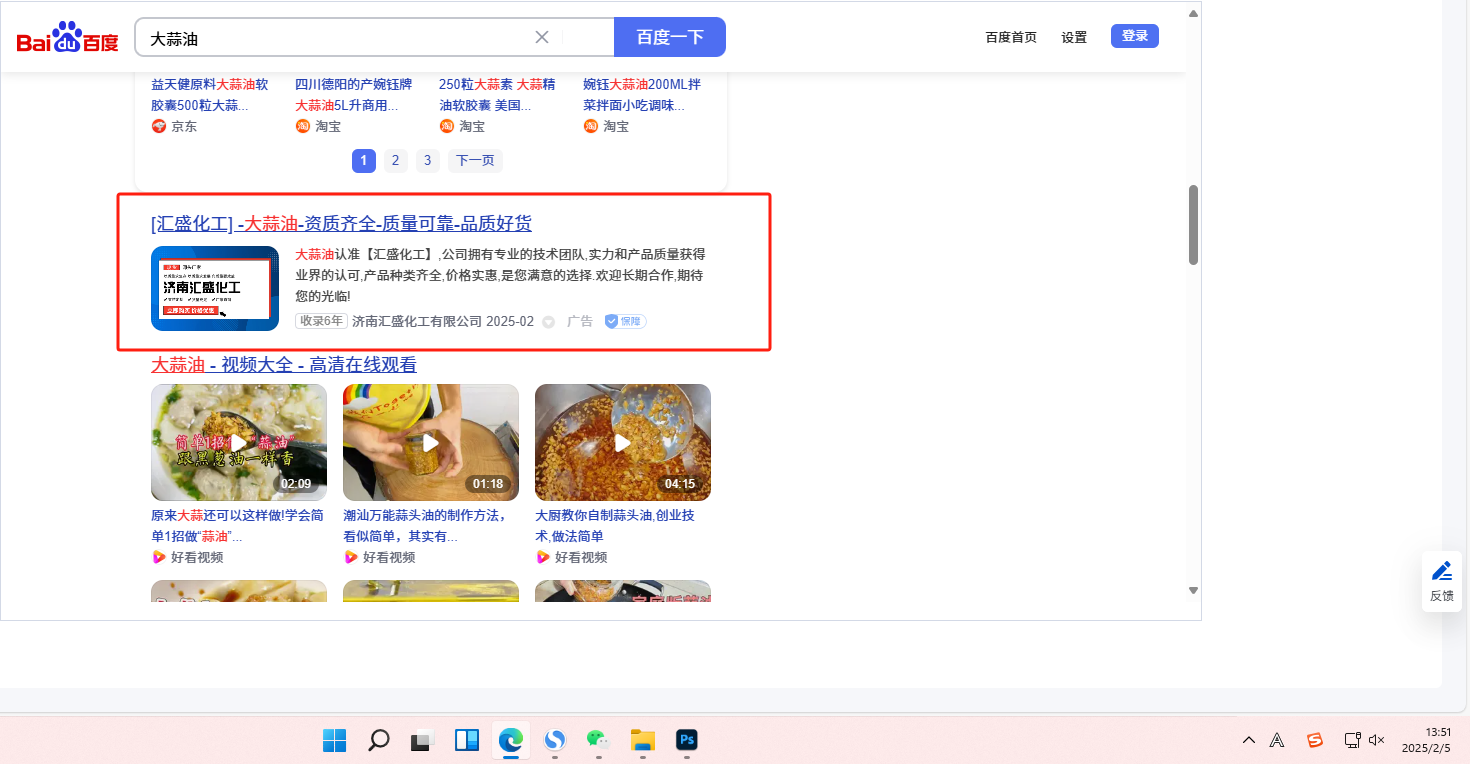The image size is (1470, 764).
Task: Play the 02:09 garlic oil video
Action: click(x=239, y=442)
